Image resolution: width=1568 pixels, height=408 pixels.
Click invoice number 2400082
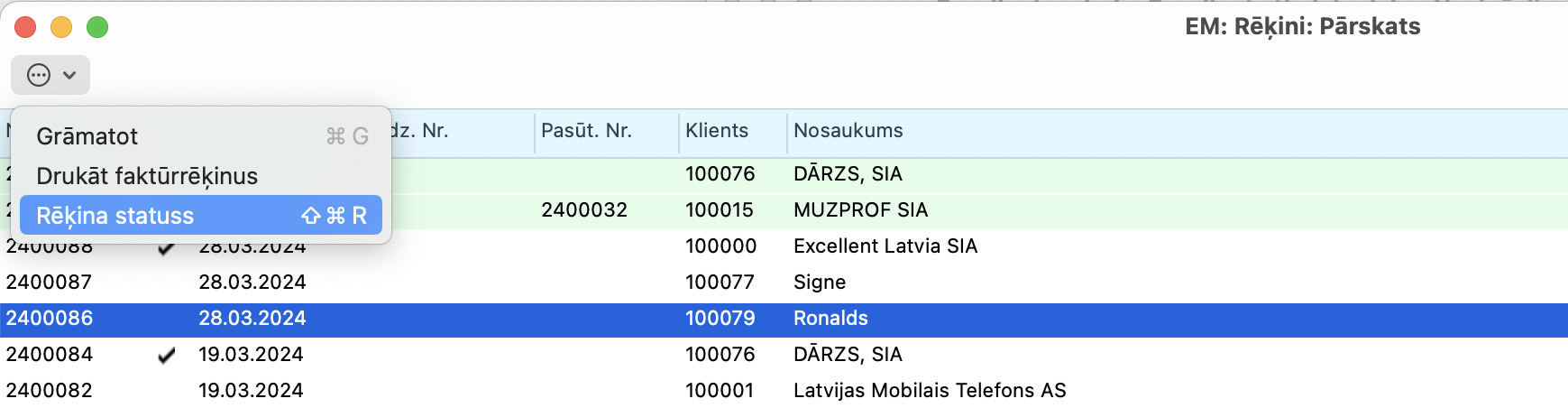[x=50, y=391]
